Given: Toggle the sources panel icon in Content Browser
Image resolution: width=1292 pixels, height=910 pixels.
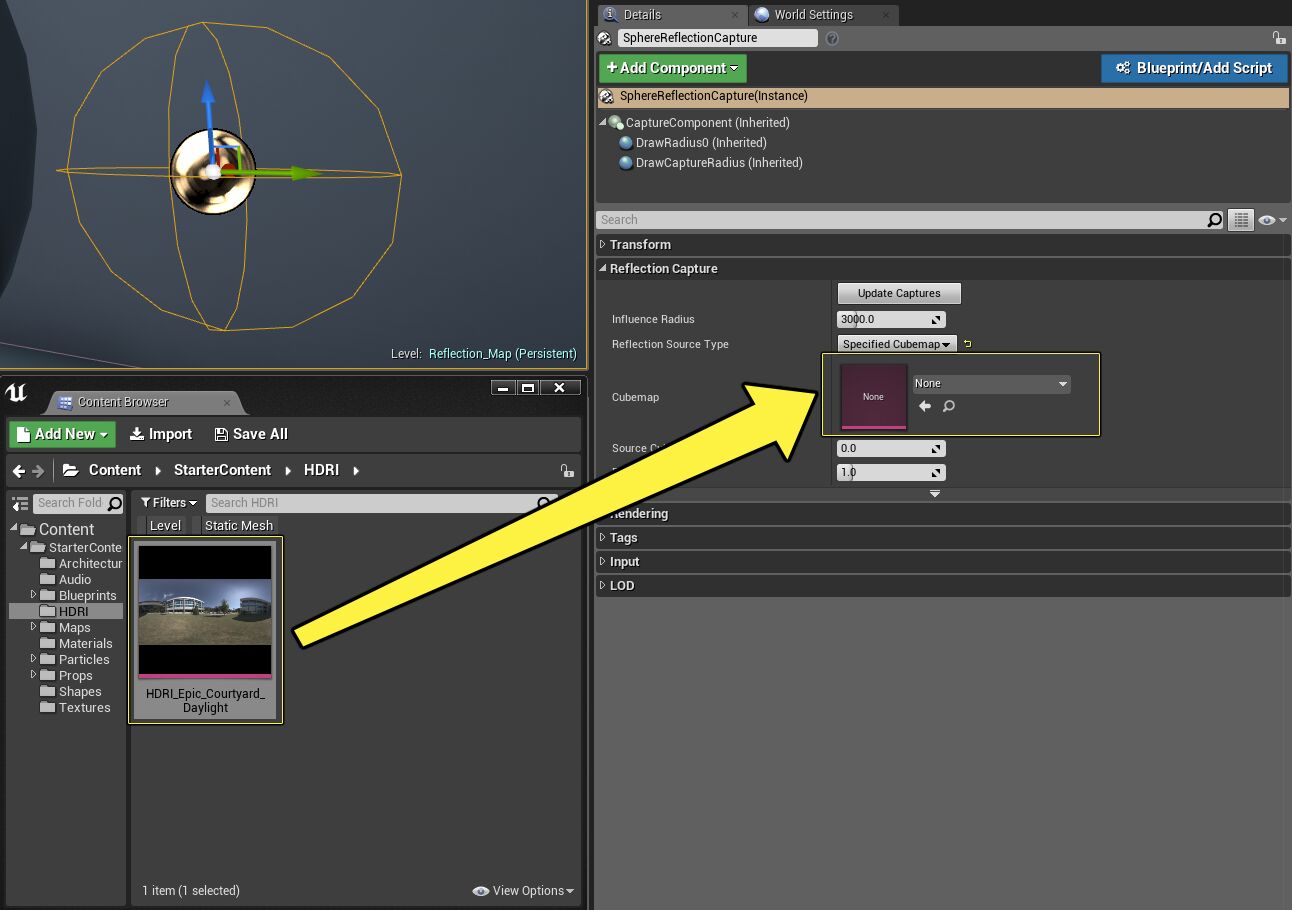Looking at the screenshot, I should point(20,503).
